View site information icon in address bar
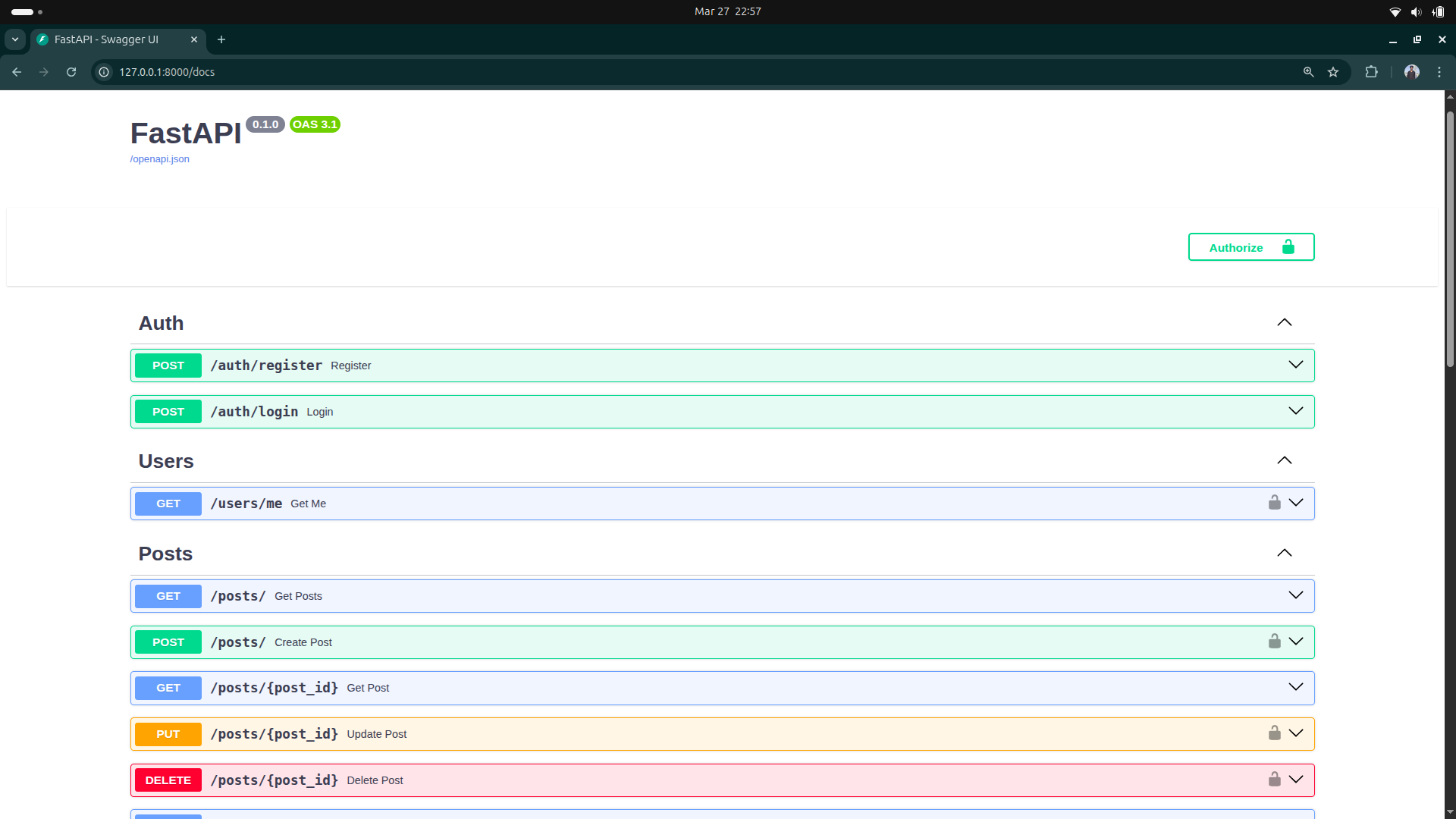 (x=105, y=72)
